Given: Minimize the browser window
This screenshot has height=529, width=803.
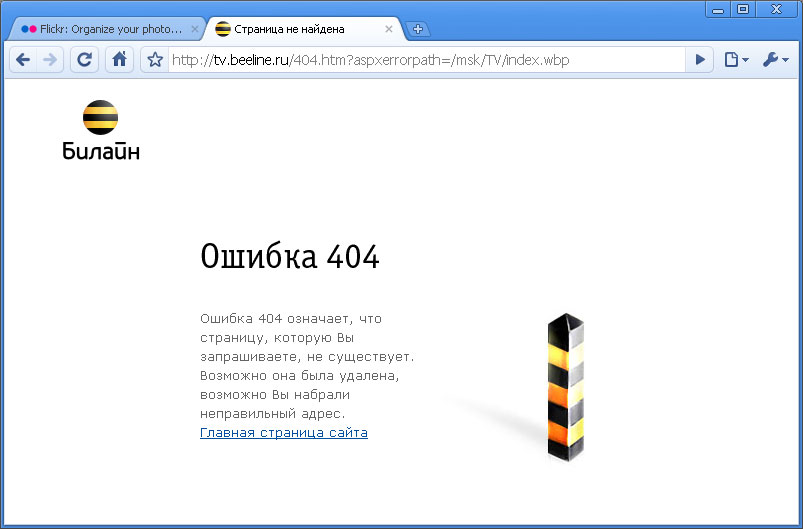Looking at the screenshot, I should pyautogui.click(x=718, y=9).
